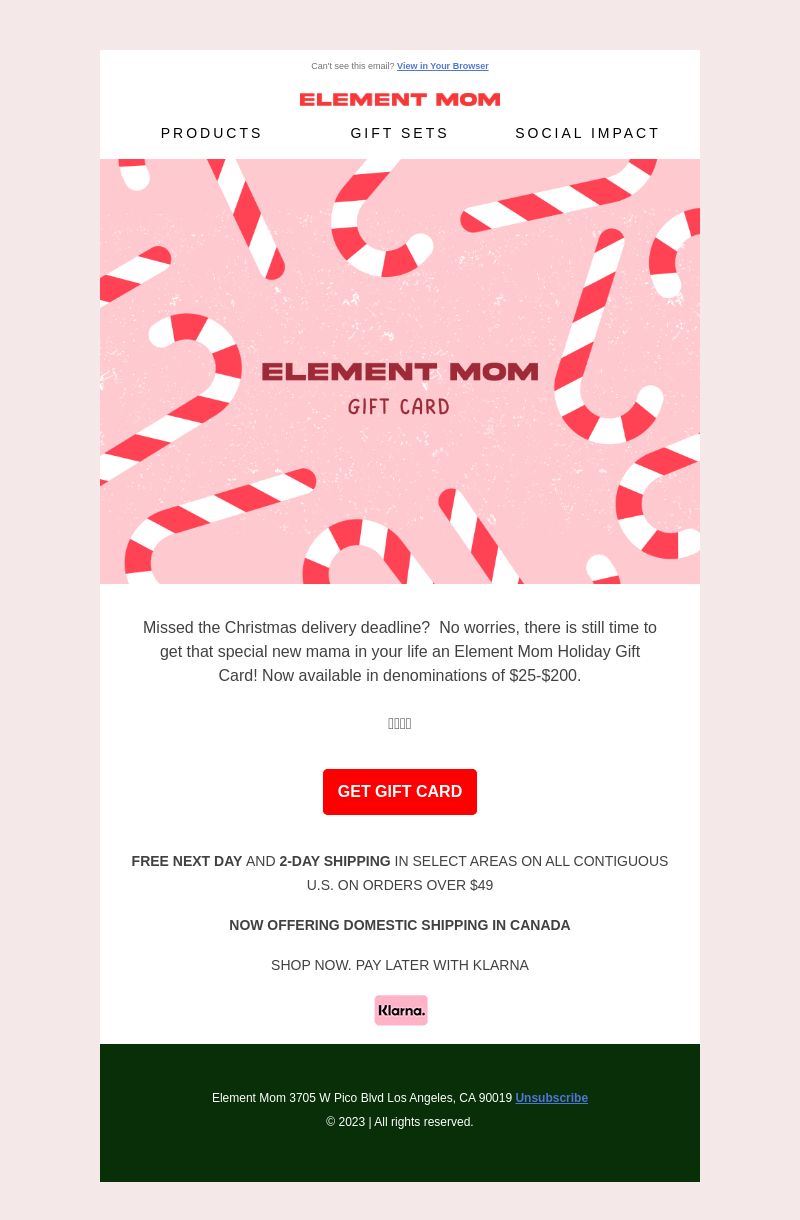The image size is (800, 1220).
Task: Click the Los Angeles address in the footer
Action: [362, 1098]
